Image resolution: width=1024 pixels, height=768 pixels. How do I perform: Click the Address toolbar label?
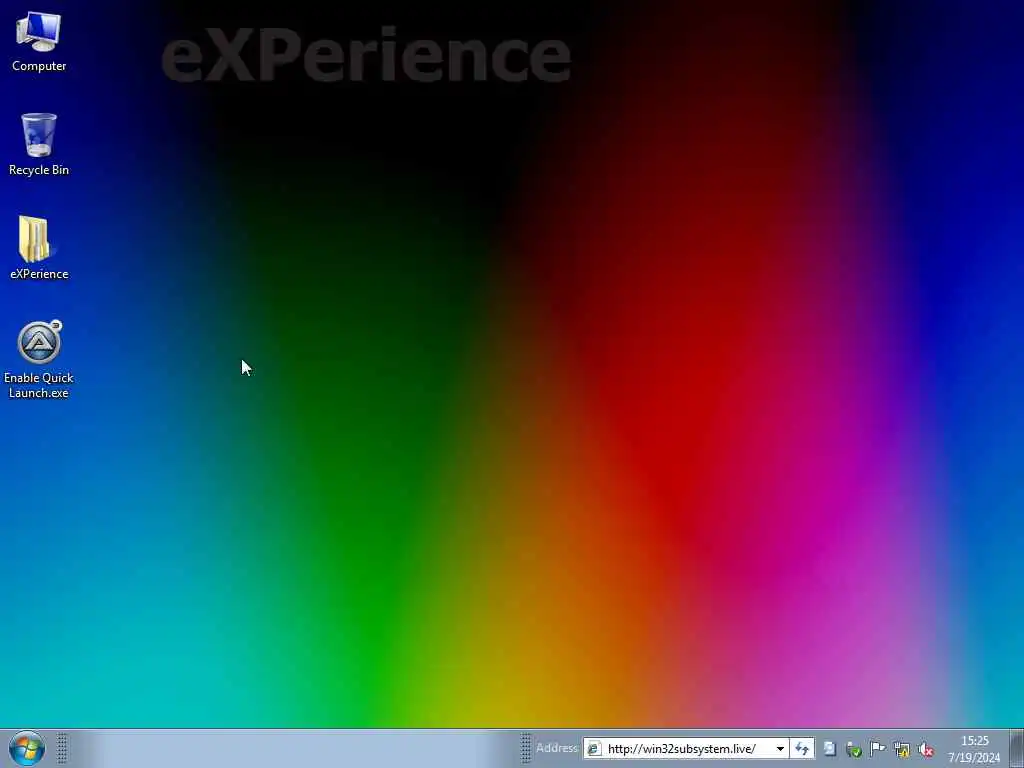(557, 748)
